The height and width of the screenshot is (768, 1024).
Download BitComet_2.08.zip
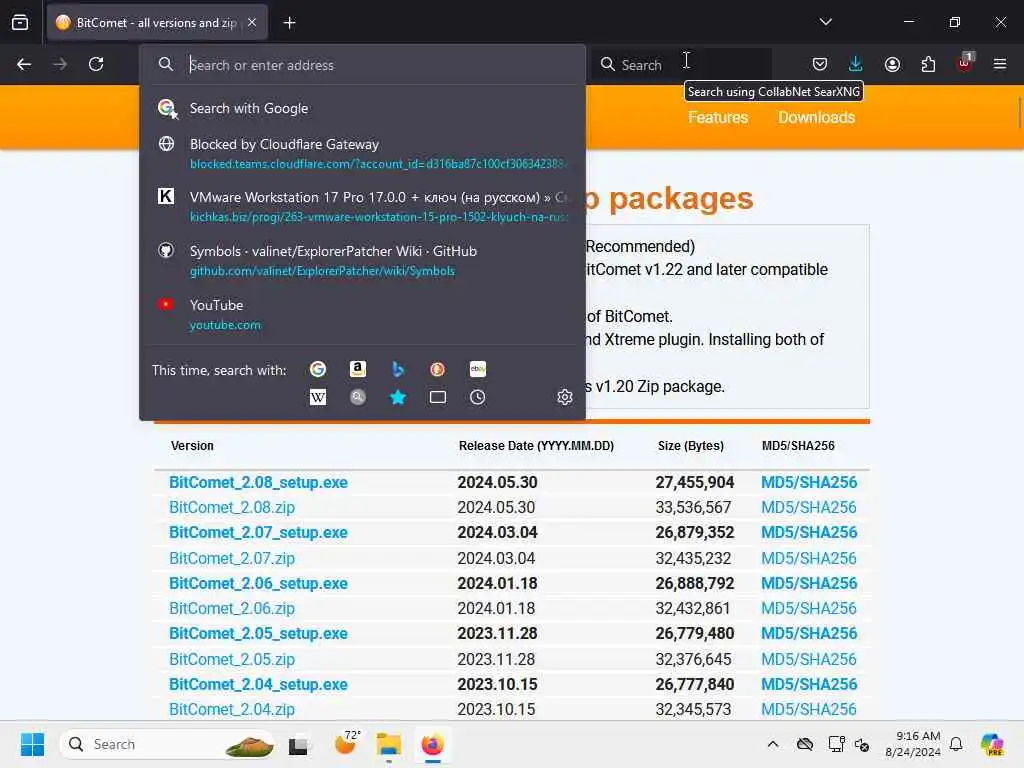coord(232,507)
